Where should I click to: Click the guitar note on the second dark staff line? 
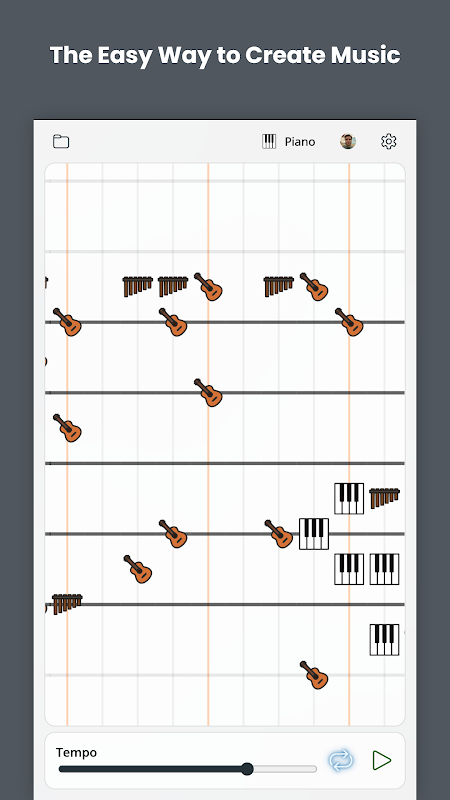tap(208, 392)
